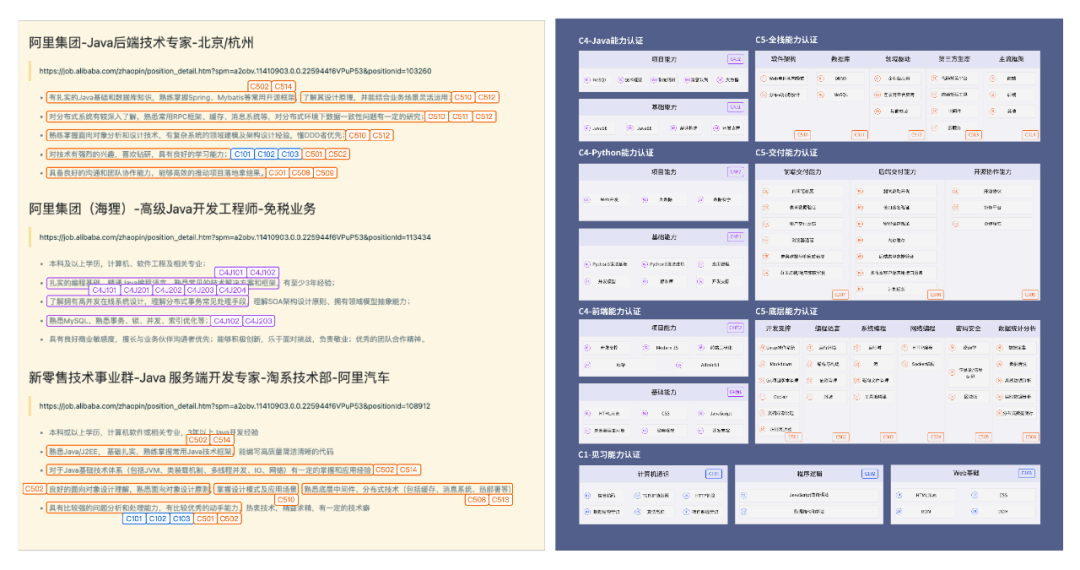Viewport: 1080px width, 570px height.
Task: Click highlighted text 熟练掌握面向对象分析和设计技术
Action: pos(196,135)
